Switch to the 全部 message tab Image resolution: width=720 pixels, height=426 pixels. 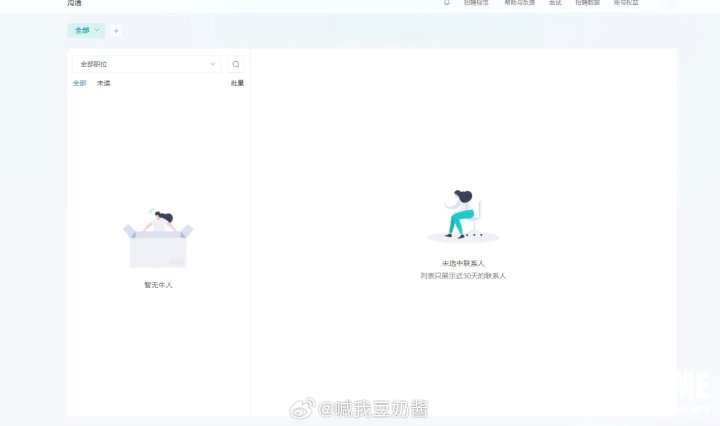(x=80, y=83)
